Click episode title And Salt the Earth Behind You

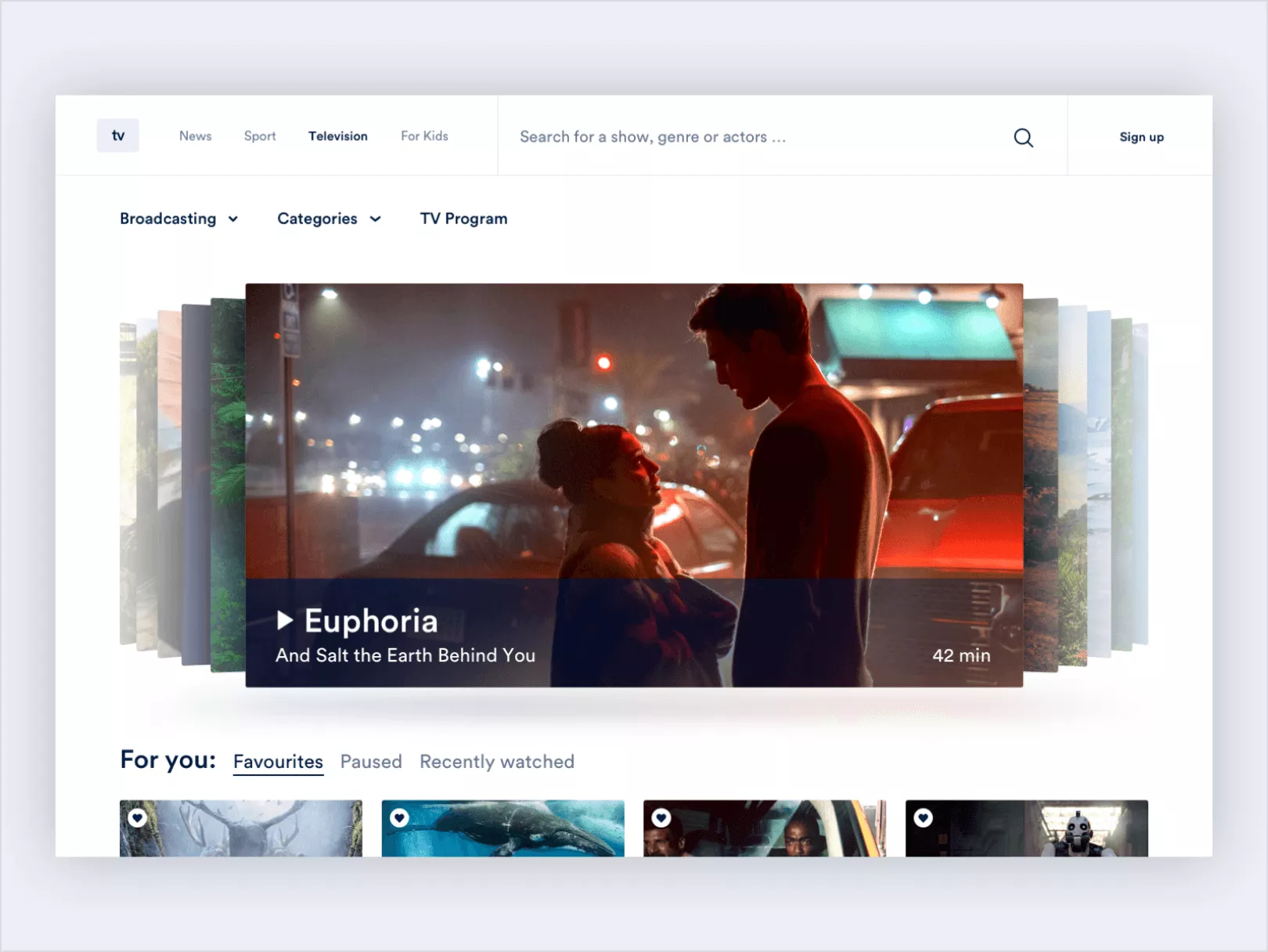405,655
